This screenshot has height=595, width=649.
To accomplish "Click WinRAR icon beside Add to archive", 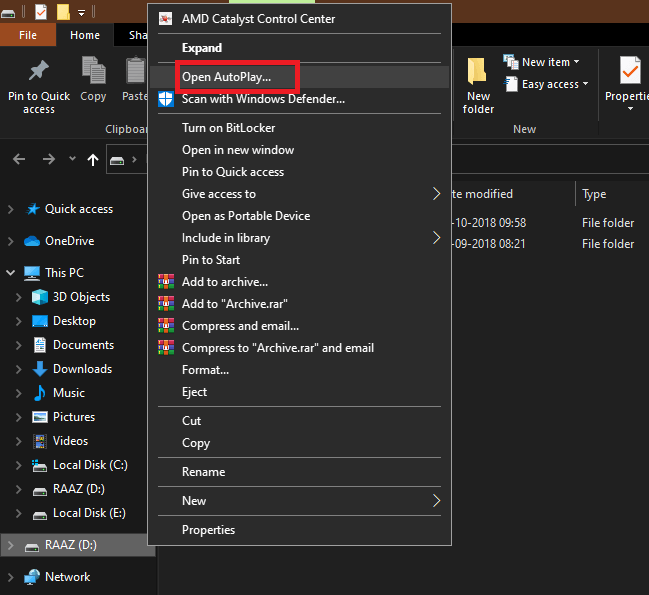I will [166, 281].
